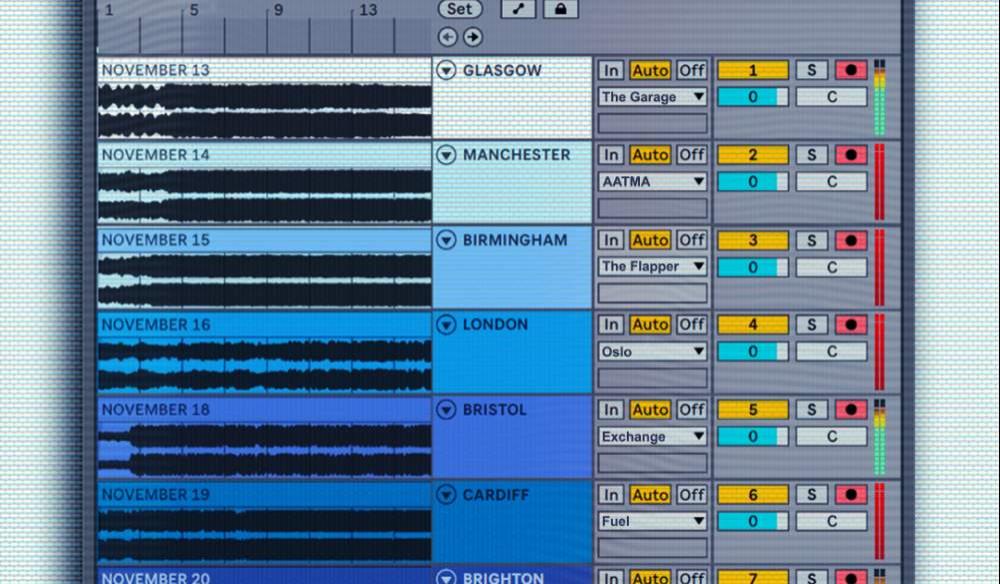
Task: Solo the Glasgow track
Action: (x=812, y=70)
